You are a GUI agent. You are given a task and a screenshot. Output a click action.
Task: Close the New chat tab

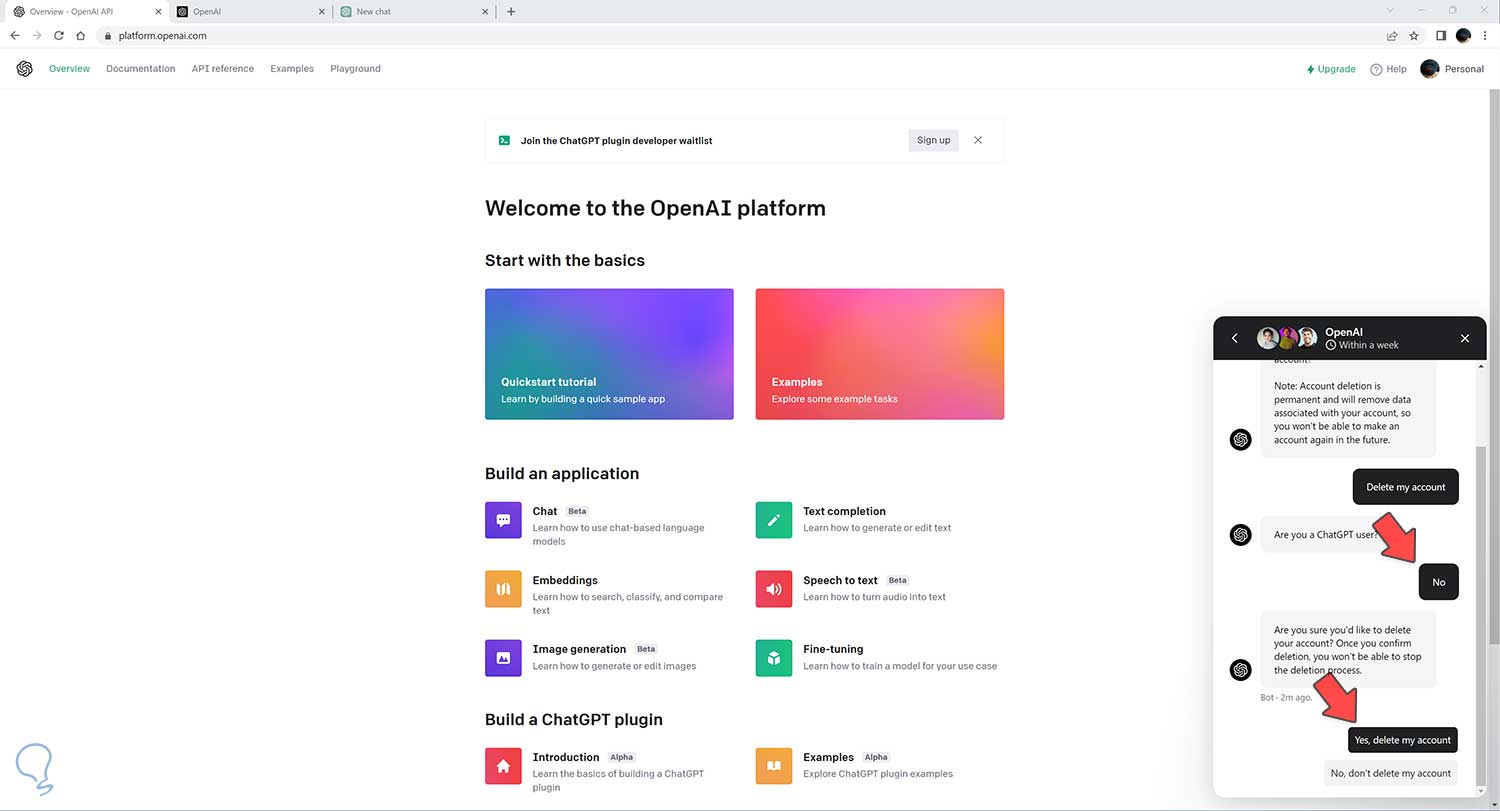tap(485, 12)
